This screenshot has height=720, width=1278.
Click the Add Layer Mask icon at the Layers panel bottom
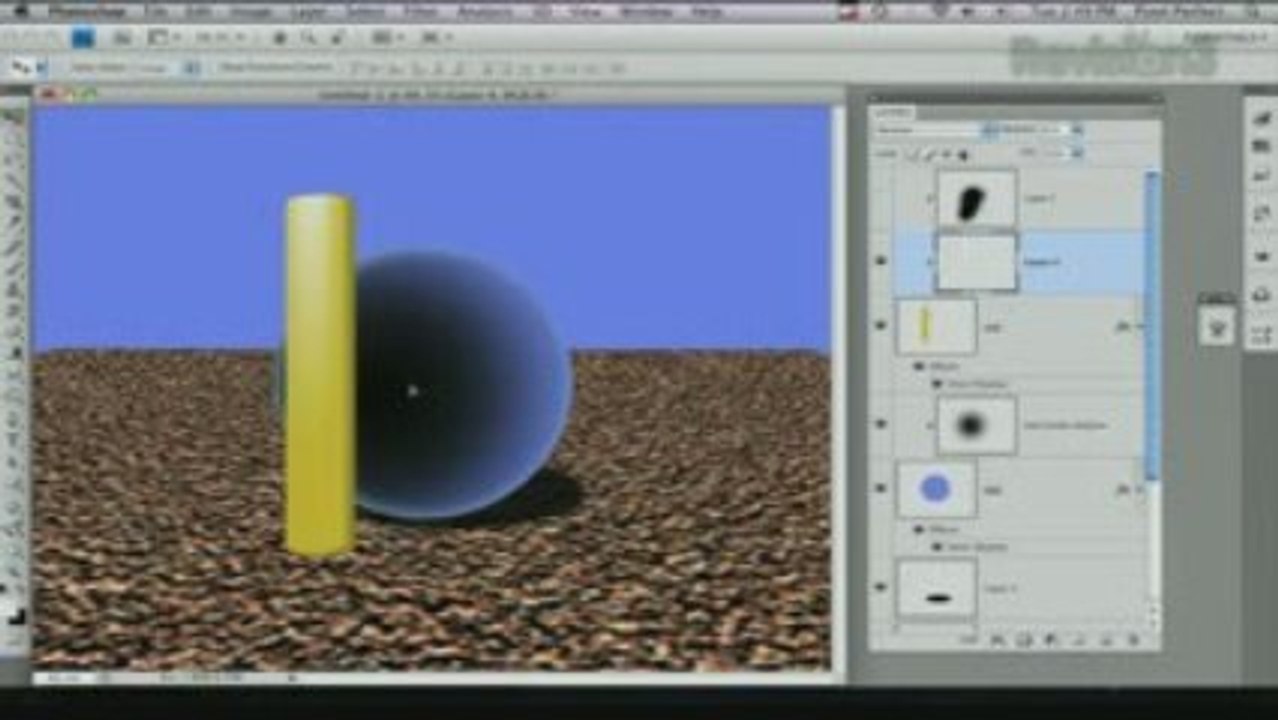(x=1023, y=638)
